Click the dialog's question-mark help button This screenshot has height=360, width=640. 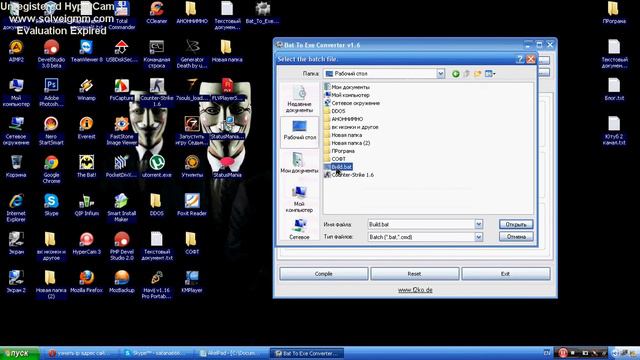coord(520,59)
